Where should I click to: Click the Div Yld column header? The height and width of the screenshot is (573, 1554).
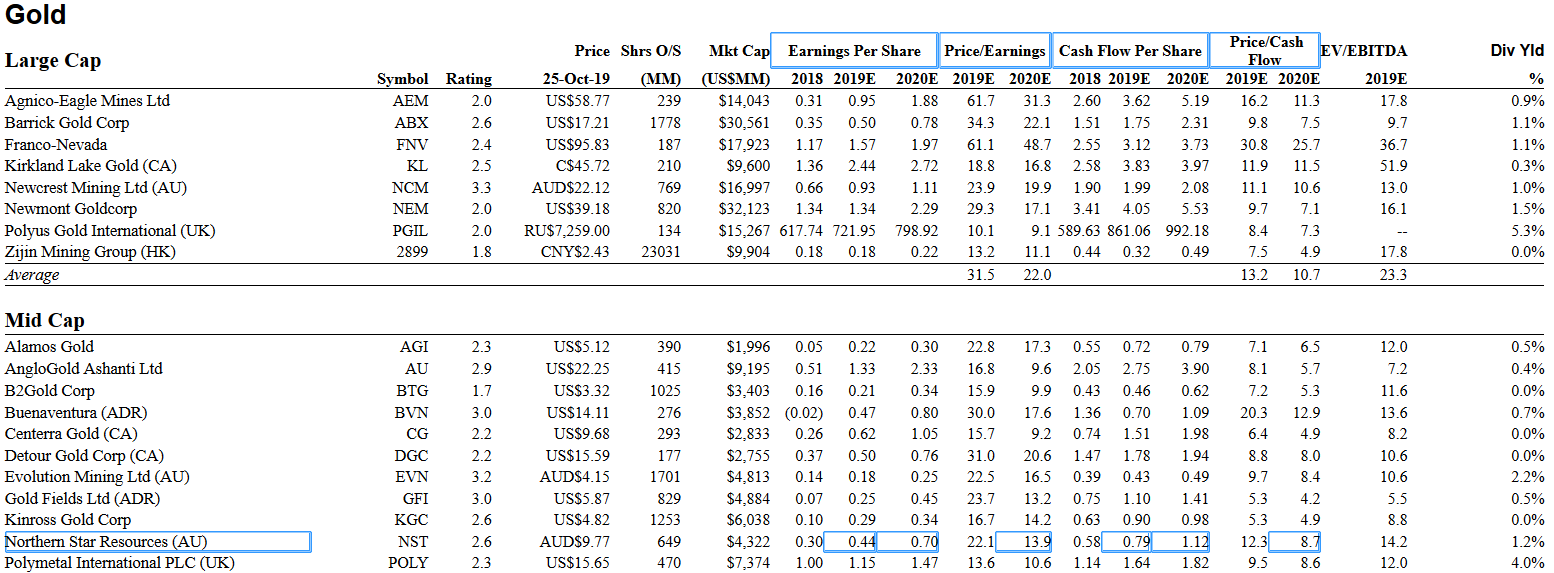click(1517, 51)
